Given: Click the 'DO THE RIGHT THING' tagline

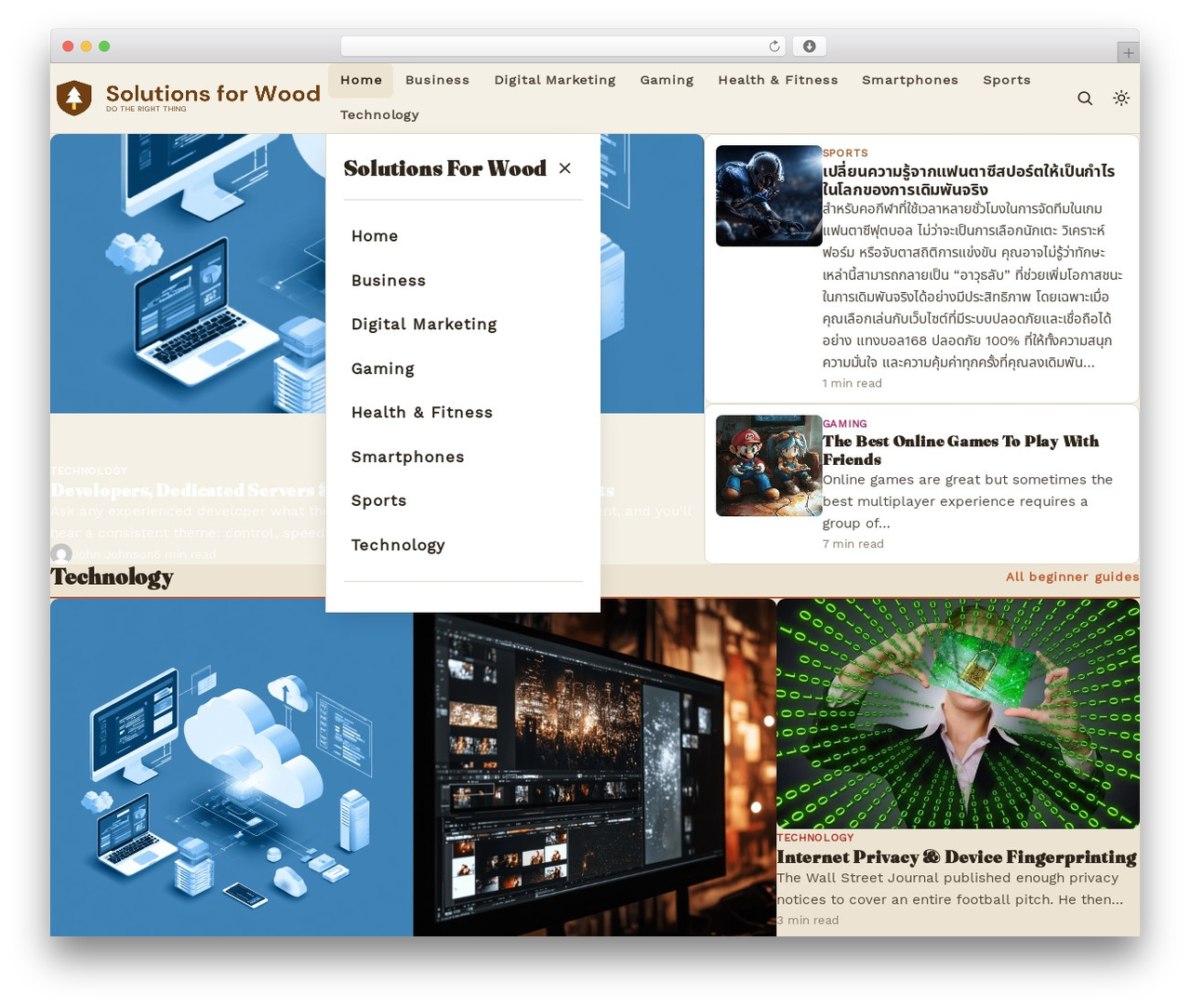Looking at the screenshot, I should click(146, 109).
